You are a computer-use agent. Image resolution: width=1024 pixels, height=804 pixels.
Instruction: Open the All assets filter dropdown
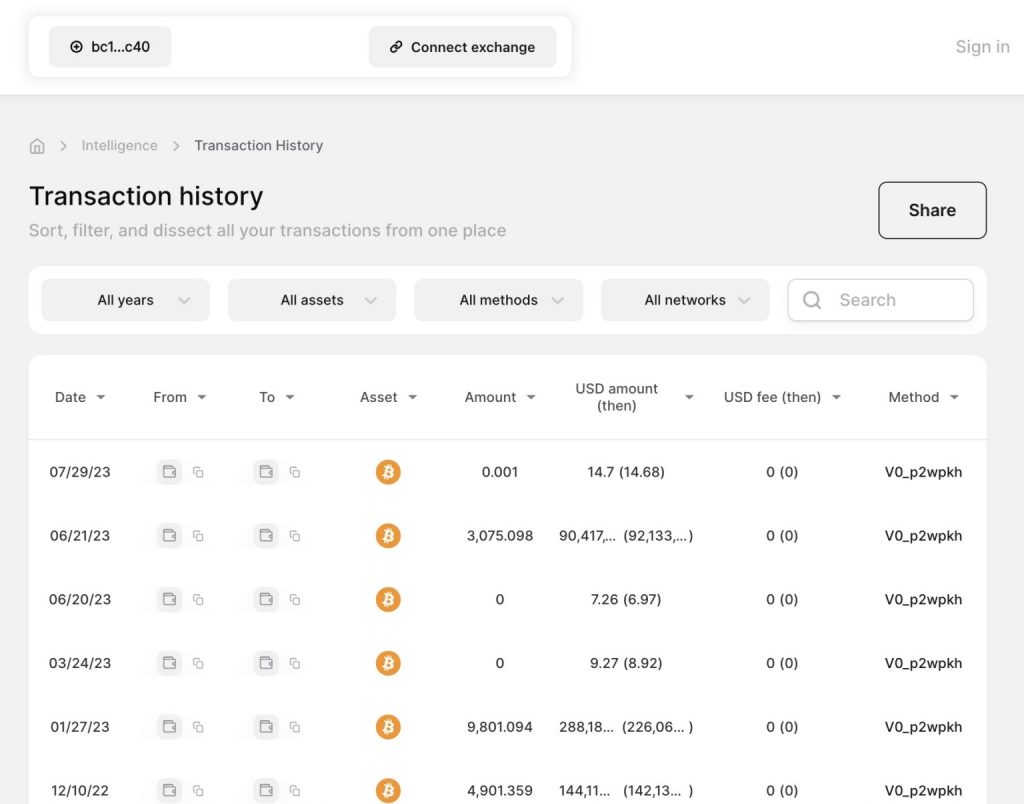coord(312,300)
